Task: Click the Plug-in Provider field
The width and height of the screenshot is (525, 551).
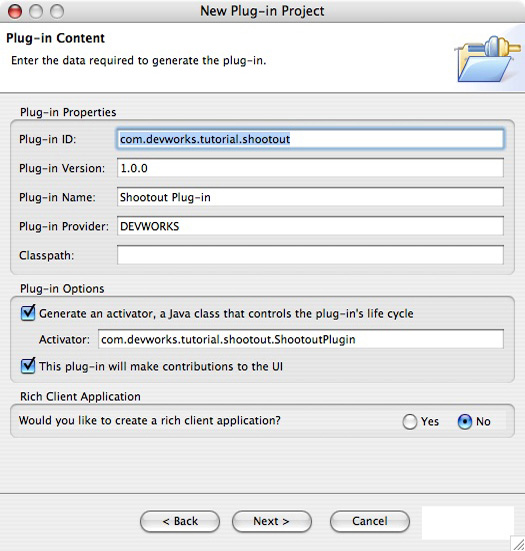Action: point(310,226)
